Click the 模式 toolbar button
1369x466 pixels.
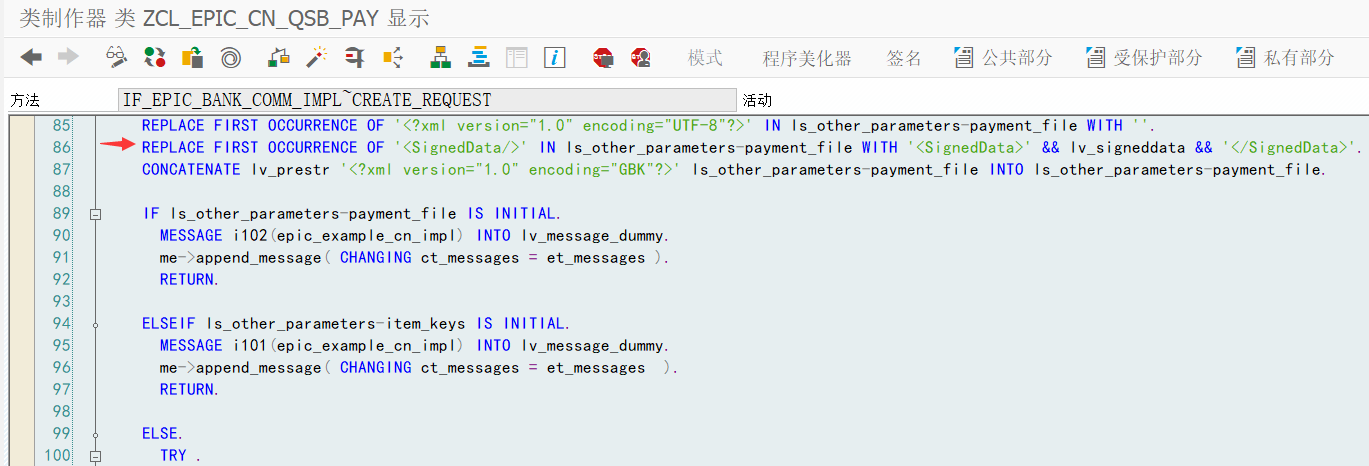705,58
